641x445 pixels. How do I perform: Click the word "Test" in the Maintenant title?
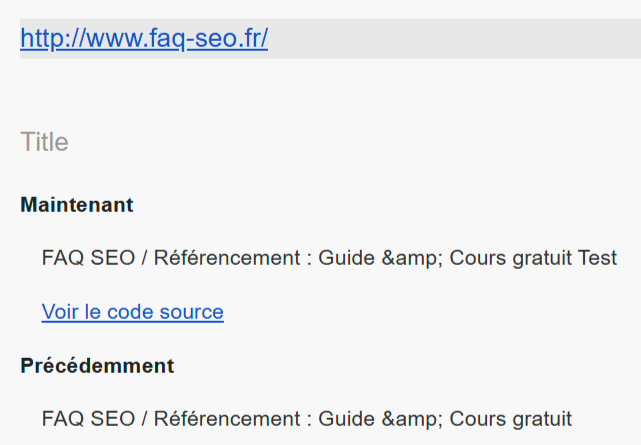point(597,258)
